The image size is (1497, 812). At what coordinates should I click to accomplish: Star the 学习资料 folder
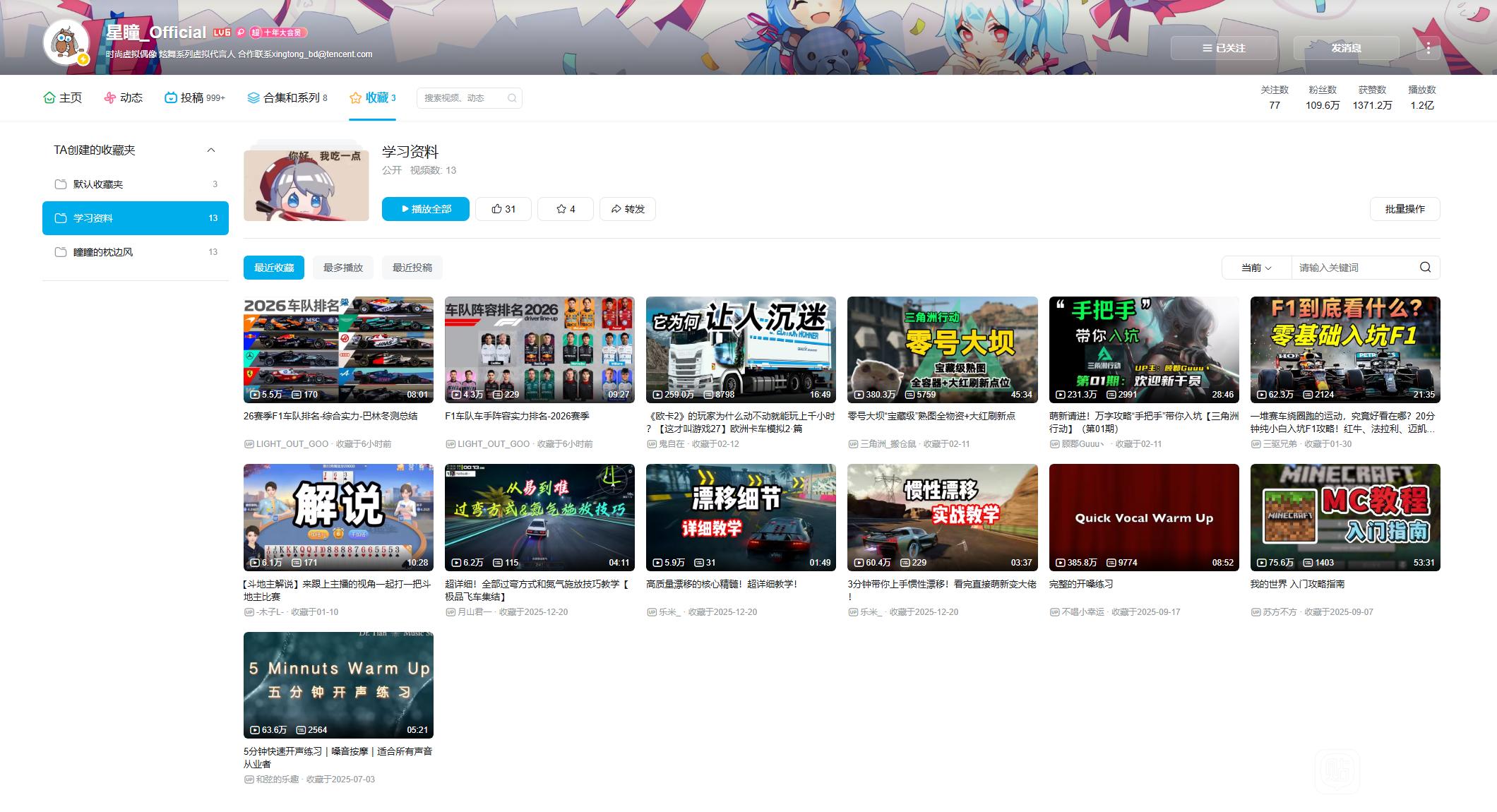[x=566, y=209]
